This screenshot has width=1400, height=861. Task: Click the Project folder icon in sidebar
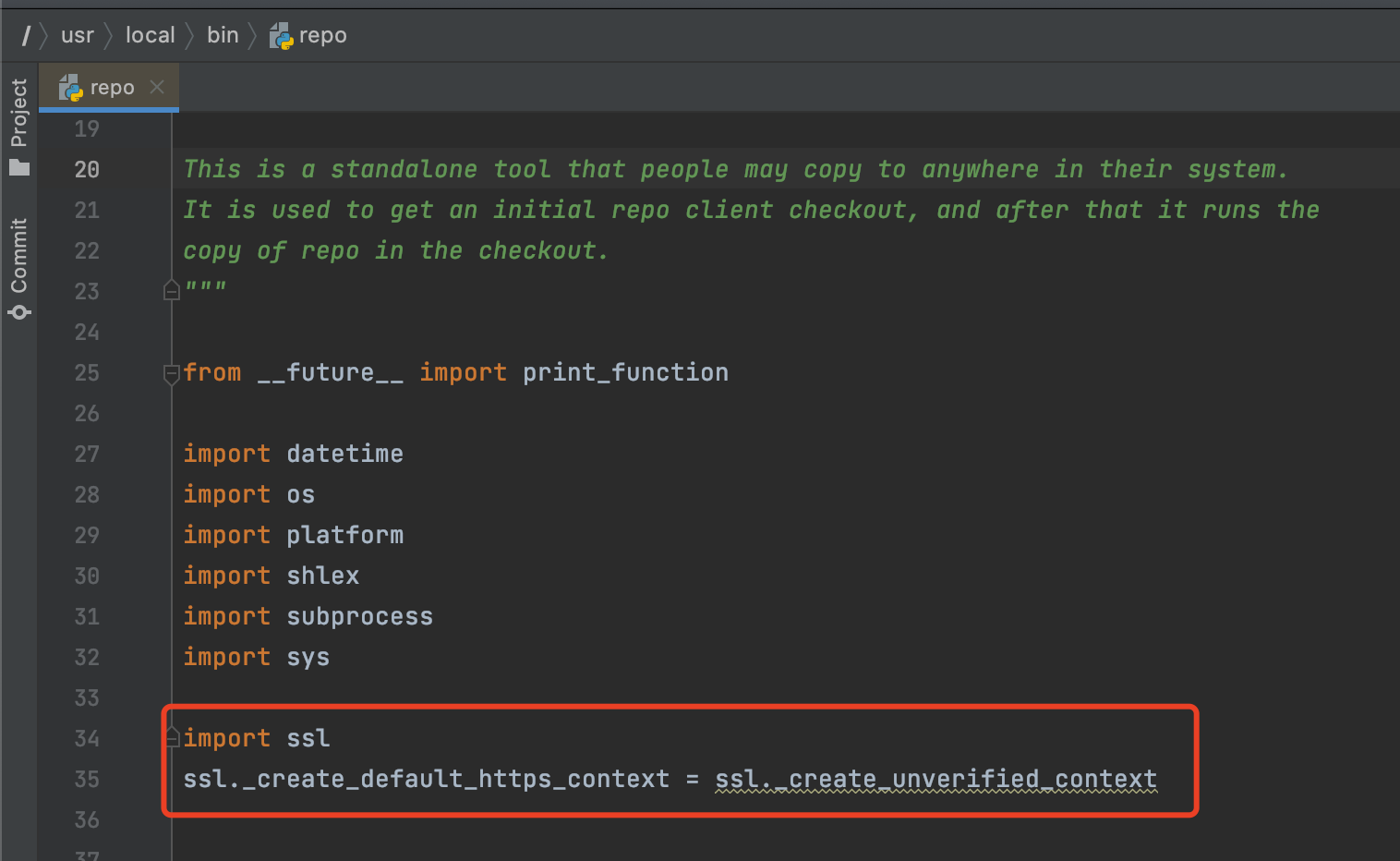[19, 167]
